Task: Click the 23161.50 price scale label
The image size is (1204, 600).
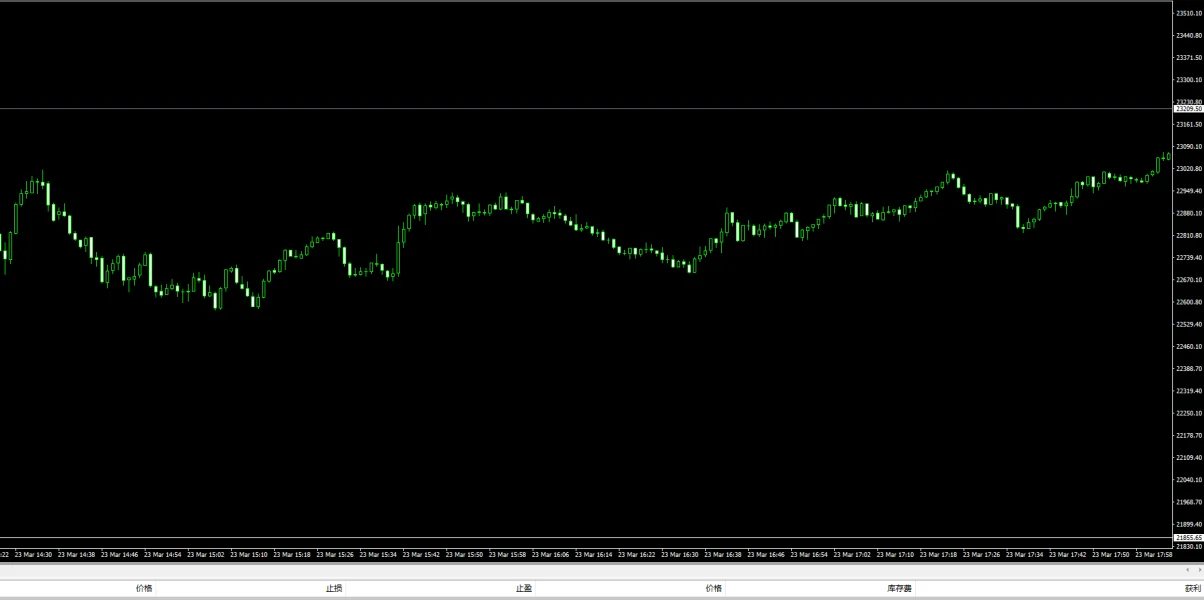Action: [1189, 124]
